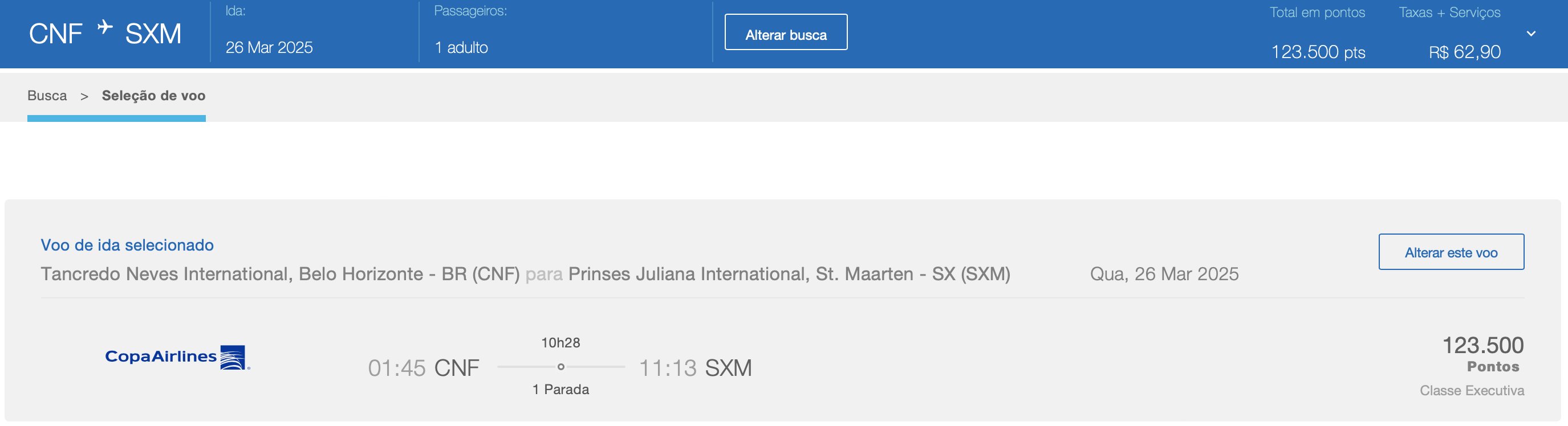Click the CNF origin code in header

tap(55, 34)
